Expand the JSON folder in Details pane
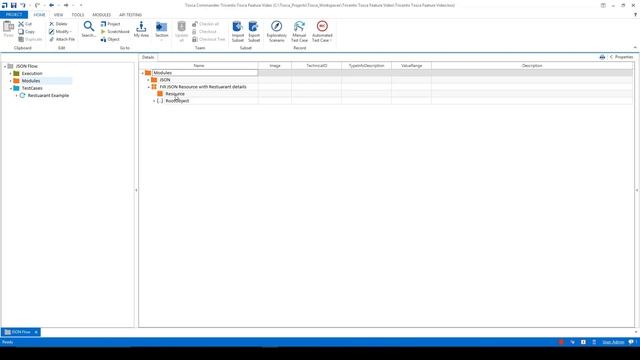The image size is (640, 360). click(149, 80)
